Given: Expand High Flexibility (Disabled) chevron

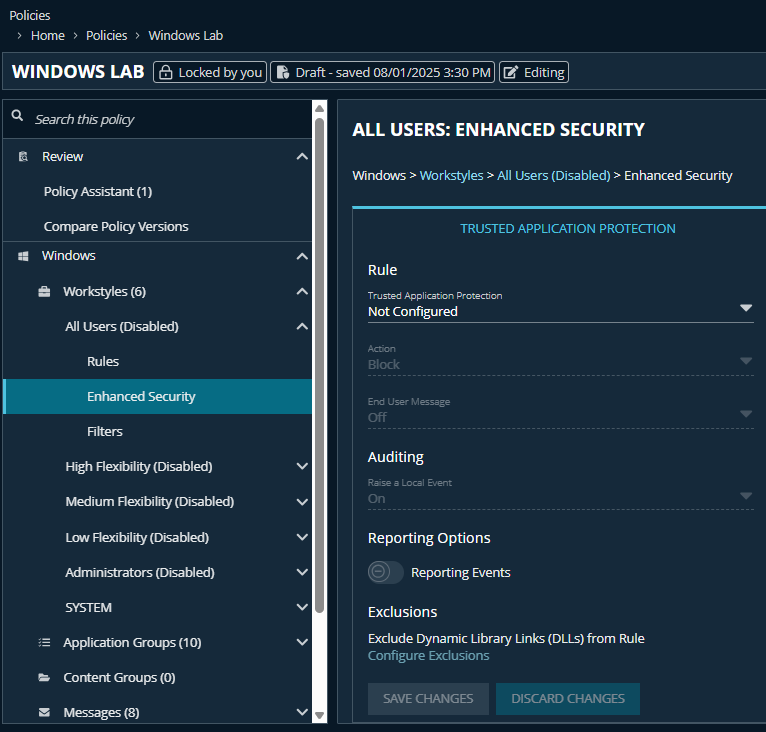Looking at the screenshot, I should tap(302, 467).
